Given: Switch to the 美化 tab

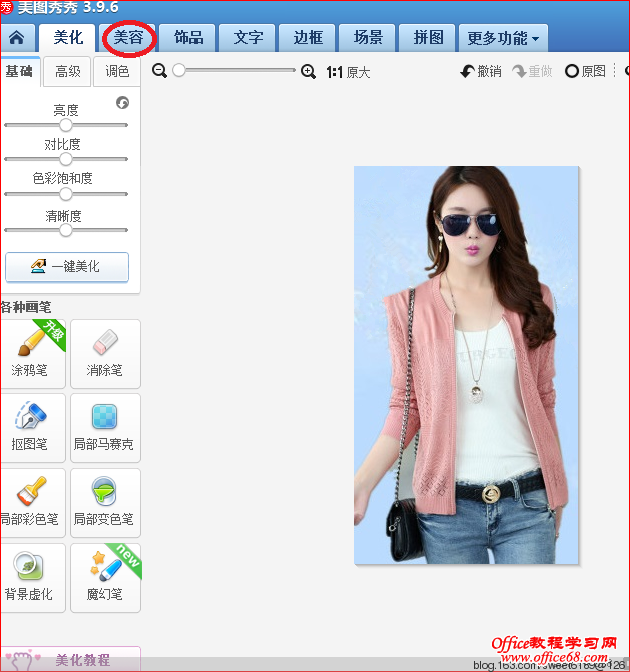Looking at the screenshot, I should [x=68, y=38].
